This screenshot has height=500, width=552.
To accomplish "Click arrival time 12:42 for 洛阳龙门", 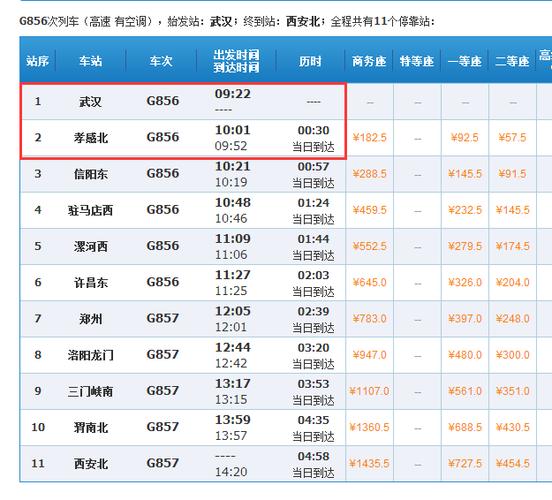I will [231, 363].
